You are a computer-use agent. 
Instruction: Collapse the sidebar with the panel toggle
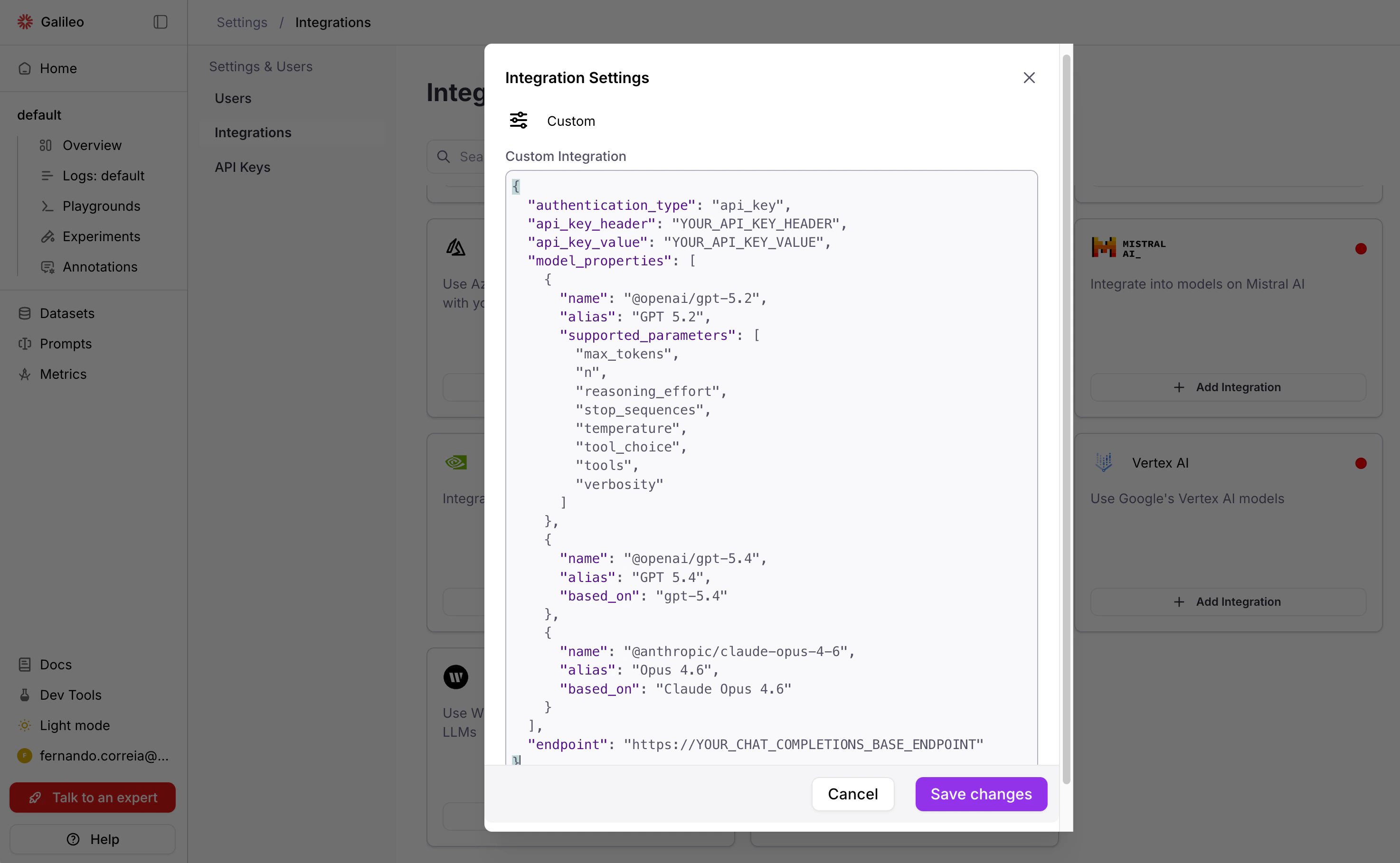coord(160,22)
